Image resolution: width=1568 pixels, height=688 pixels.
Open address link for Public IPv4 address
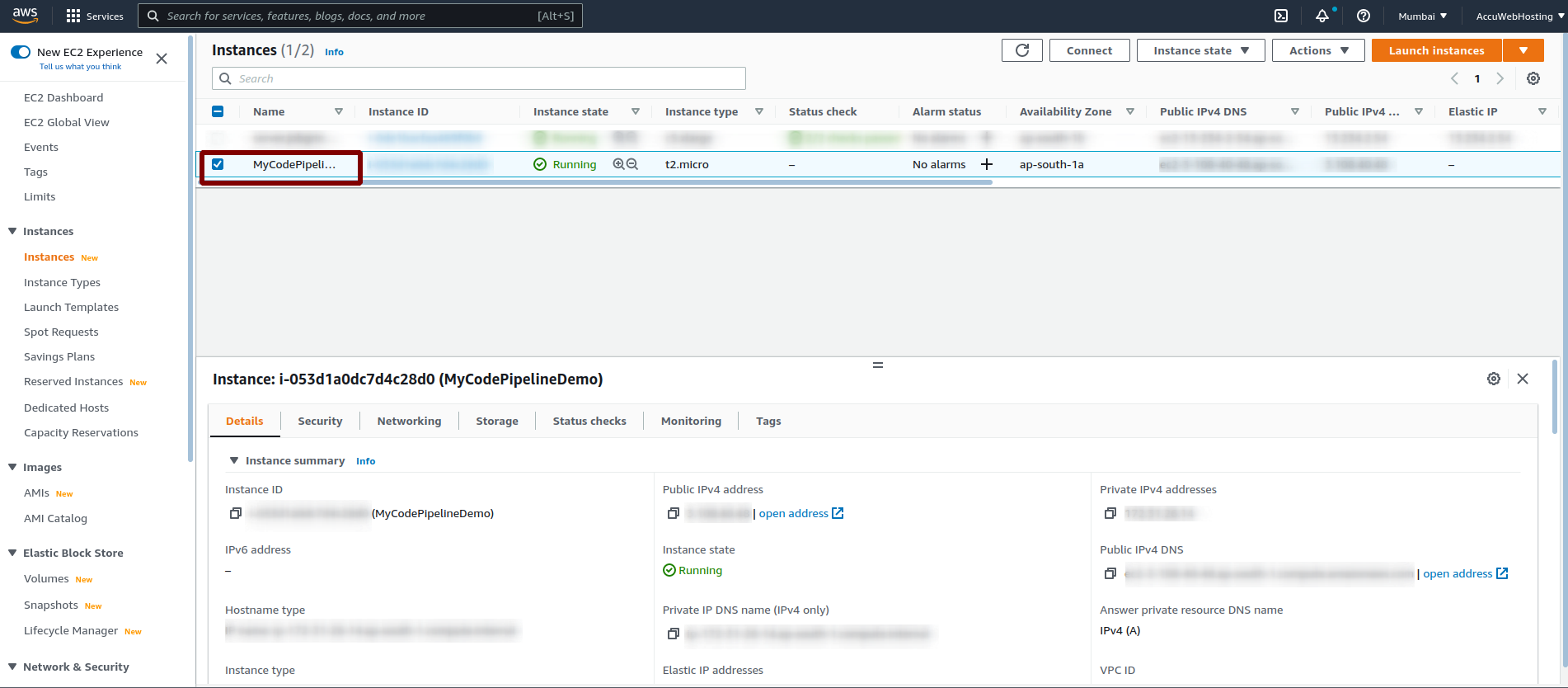[x=801, y=513]
